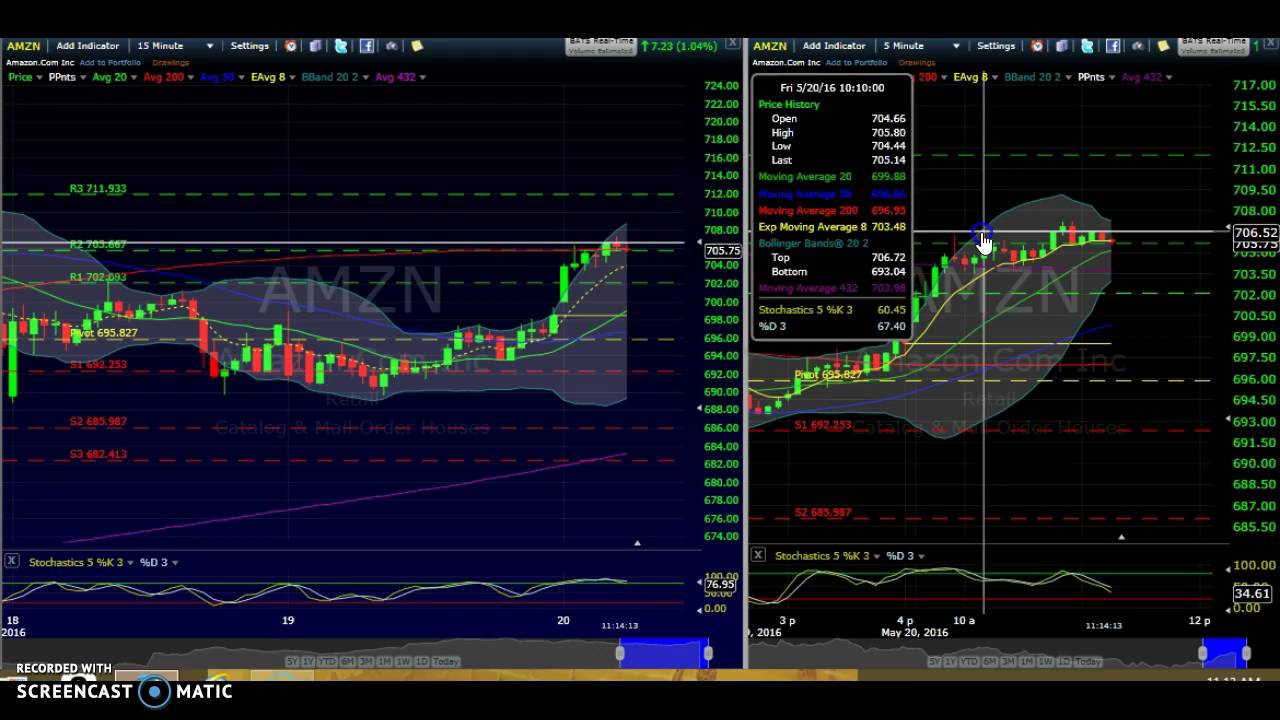Open Settings in 5 Minute chart
The image size is (1280, 720).
click(996, 46)
